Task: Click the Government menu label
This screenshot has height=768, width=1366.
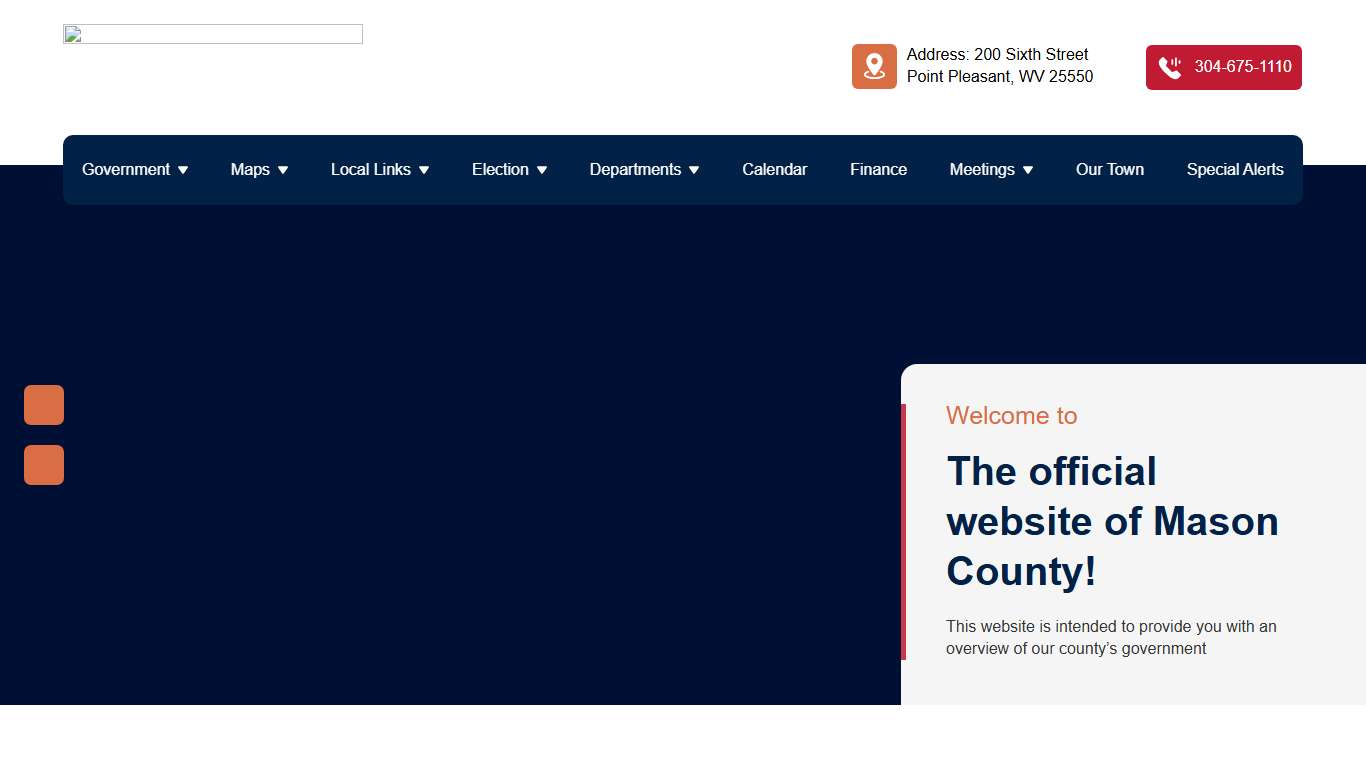Action: pyautogui.click(x=126, y=170)
